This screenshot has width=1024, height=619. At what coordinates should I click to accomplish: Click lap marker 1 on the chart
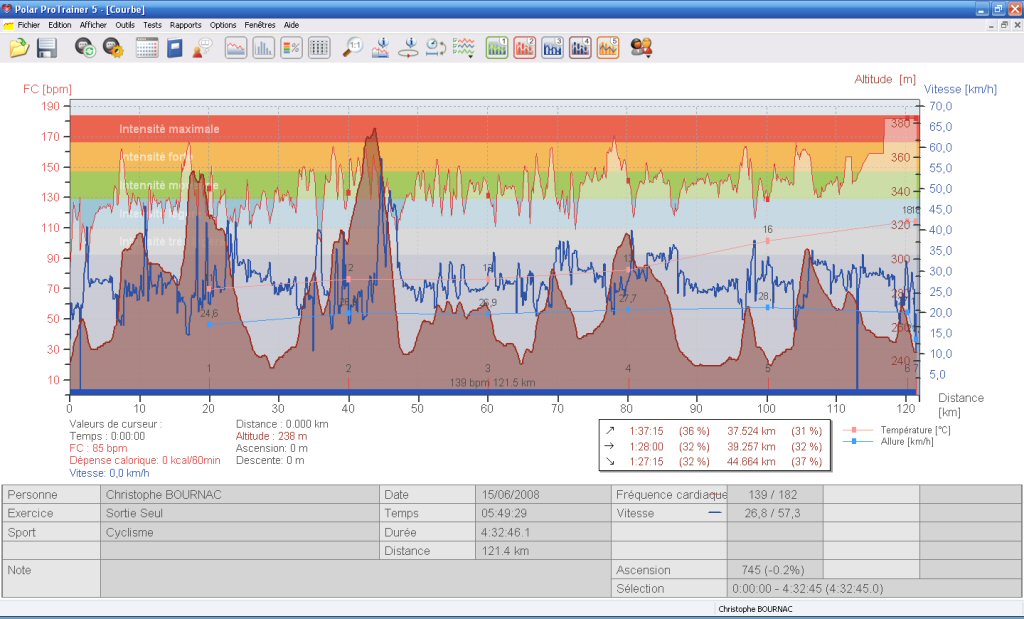tap(209, 368)
